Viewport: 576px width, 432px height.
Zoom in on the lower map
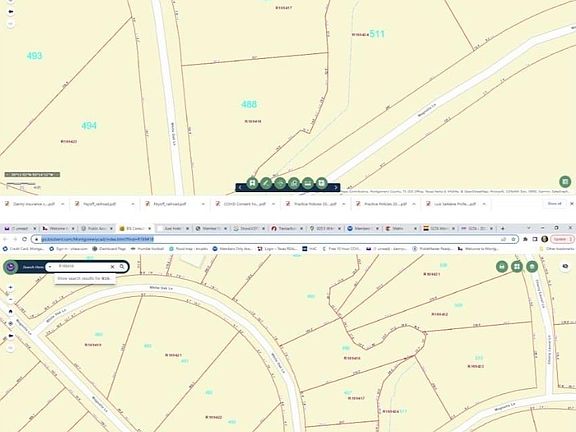[x=11, y=288]
